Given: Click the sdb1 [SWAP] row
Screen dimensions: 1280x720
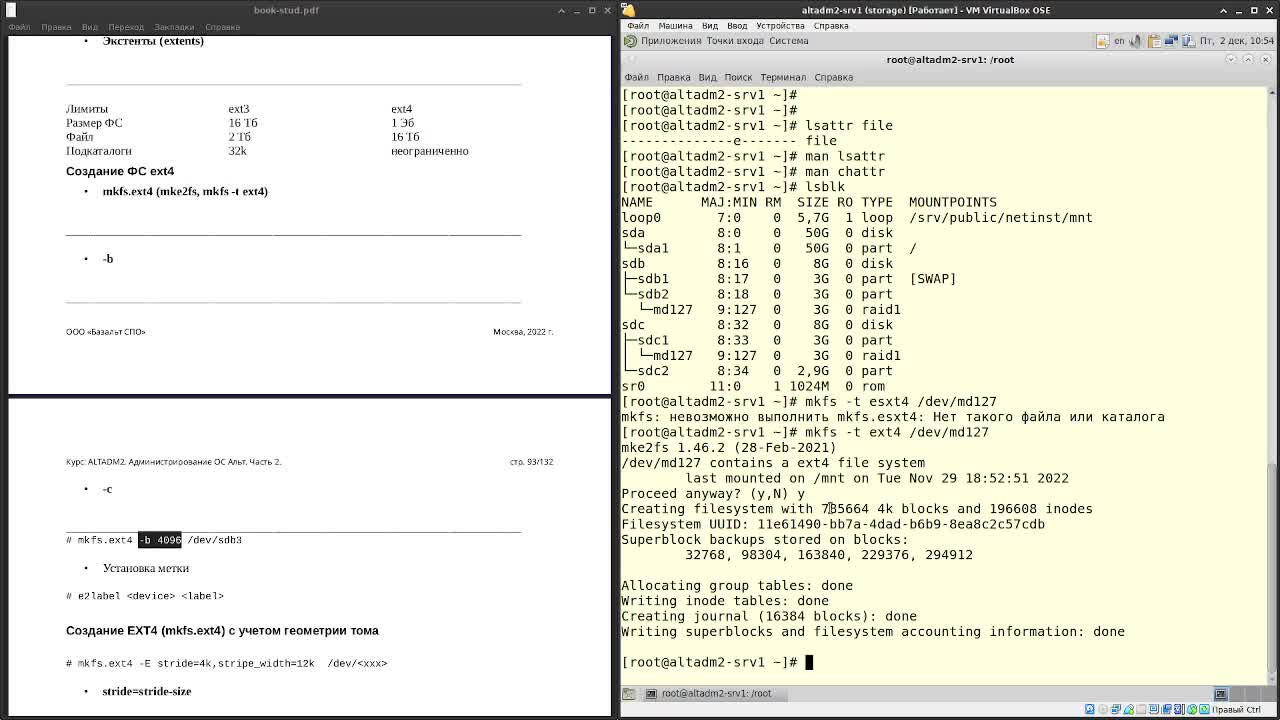Looking at the screenshot, I should (x=789, y=279).
